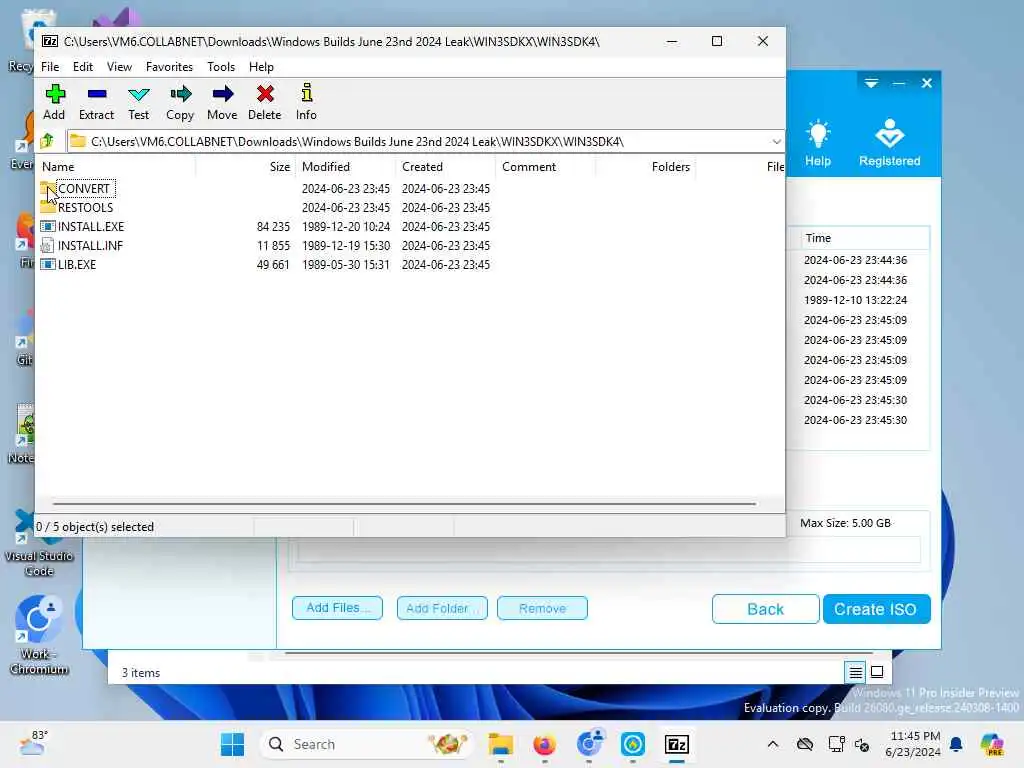Open the ISO creator menu dropdown icon
This screenshot has height=768, width=1024.
point(871,83)
